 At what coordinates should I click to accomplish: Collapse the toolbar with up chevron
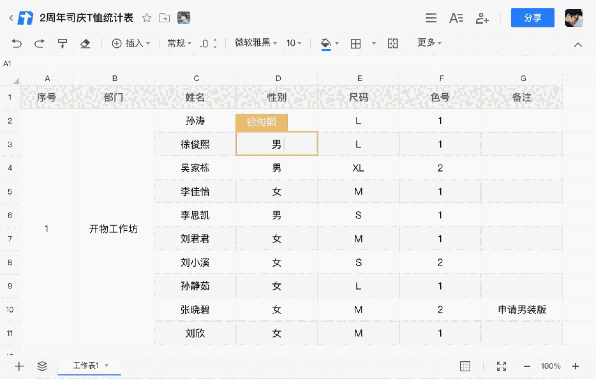[x=578, y=45]
